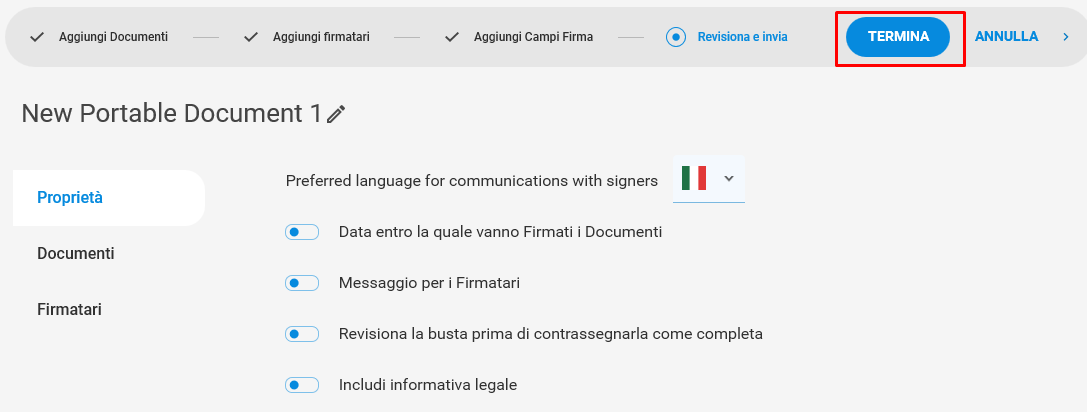1087x412 pixels.
Task: Open the Proprietà tab
Action: [109, 198]
